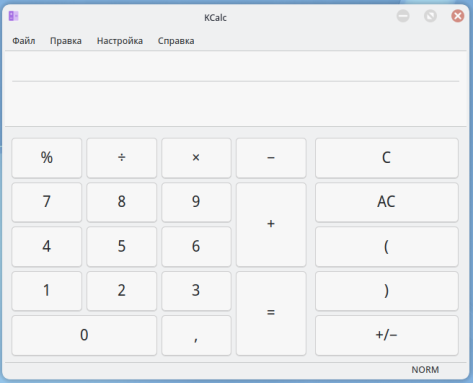473x383 pixels.
Task: Click digit 2 button
Action: (x=122, y=291)
